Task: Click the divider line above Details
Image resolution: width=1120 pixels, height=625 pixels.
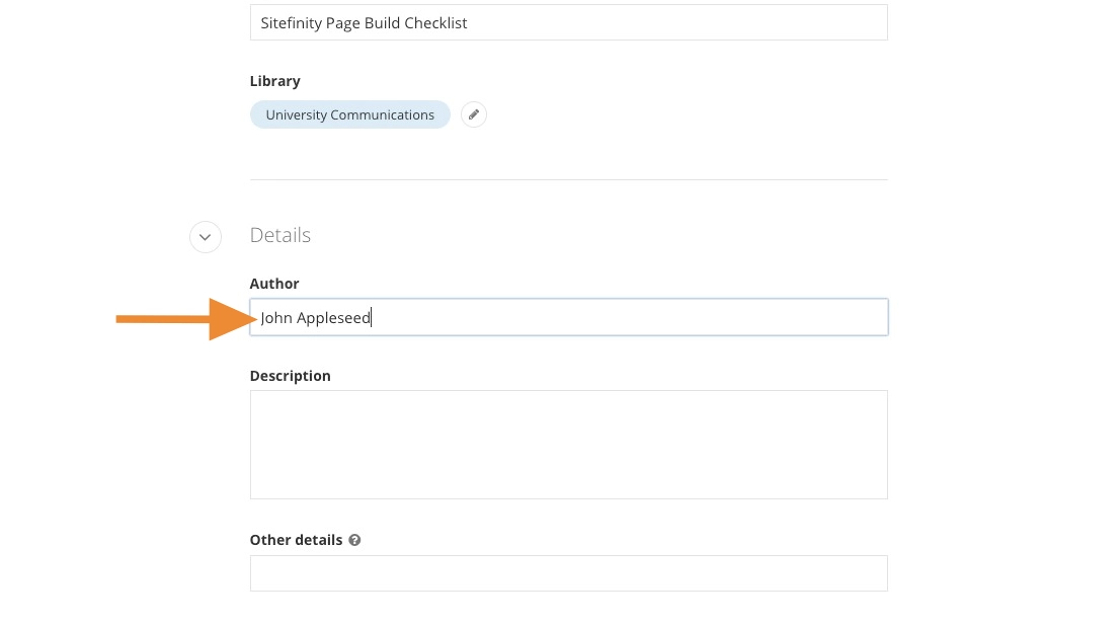Action: pyautogui.click(x=568, y=180)
